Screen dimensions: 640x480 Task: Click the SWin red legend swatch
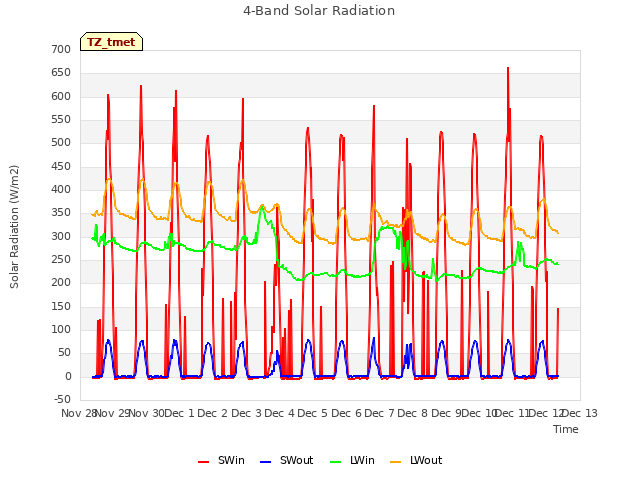(x=203, y=462)
